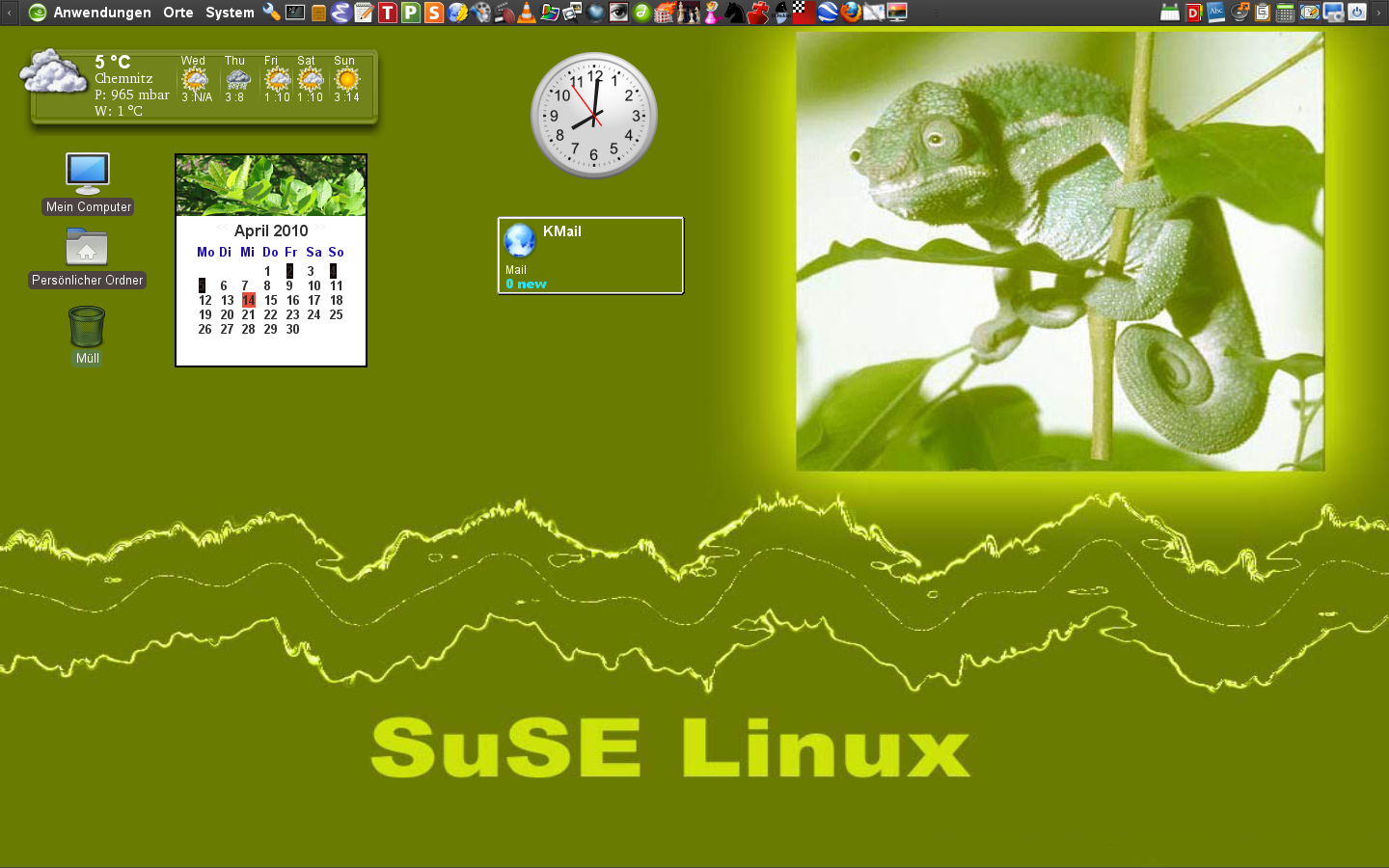Image resolution: width=1389 pixels, height=868 pixels.
Task: Click the Sun forecast in weather widget
Action: point(345,78)
